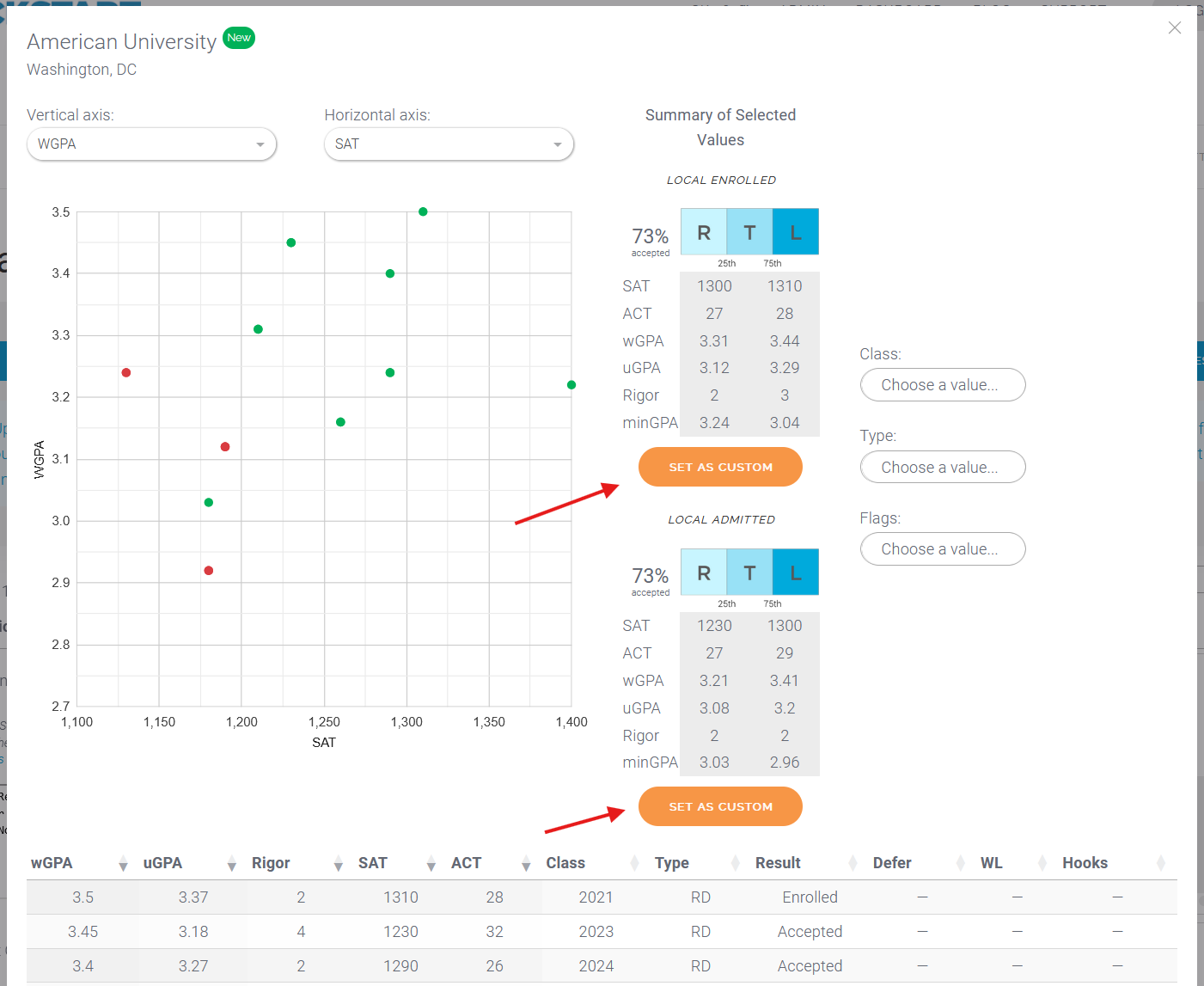Select the R tile under Local Admitted
This screenshot has width=1204, height=986.
(x=704, y=573)
